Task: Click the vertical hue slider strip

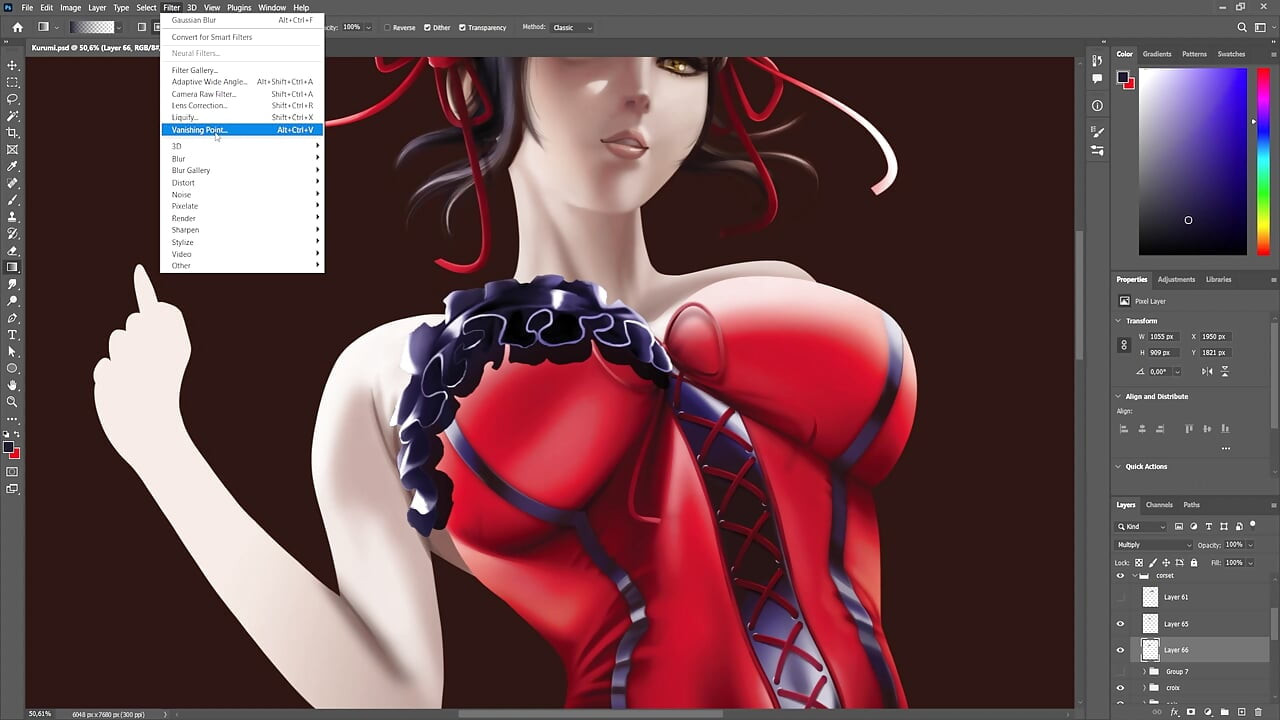Action: [x=1264, y=161]
